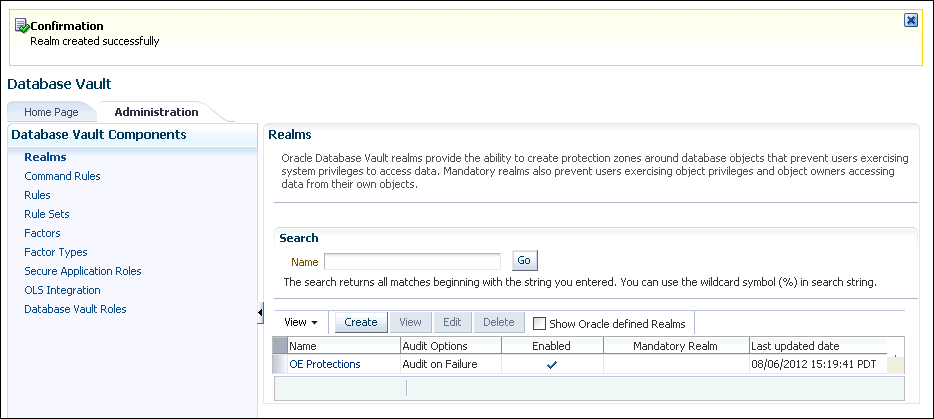This screenshot has width=934, height=419.
Task: Open Database Vault Roles link
Action: click(75, 309)
